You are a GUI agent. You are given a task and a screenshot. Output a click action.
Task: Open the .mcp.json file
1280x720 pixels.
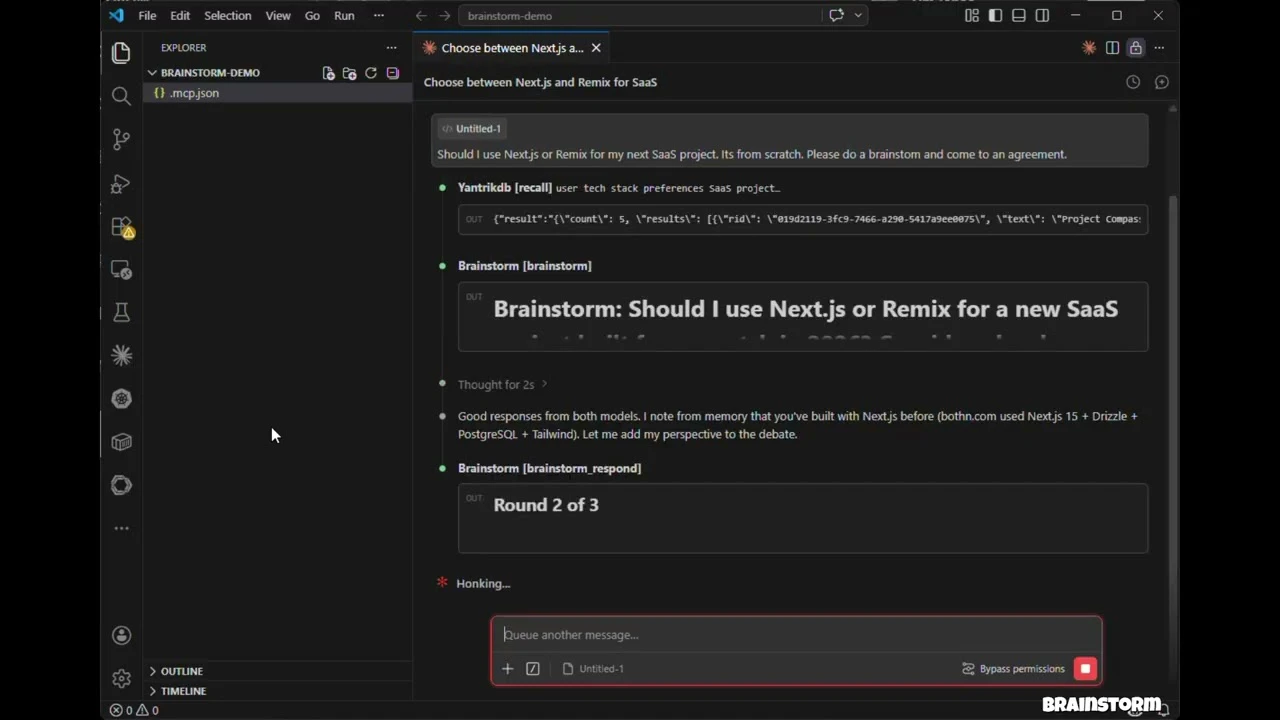pyautogui.click(x=194, y=93)
